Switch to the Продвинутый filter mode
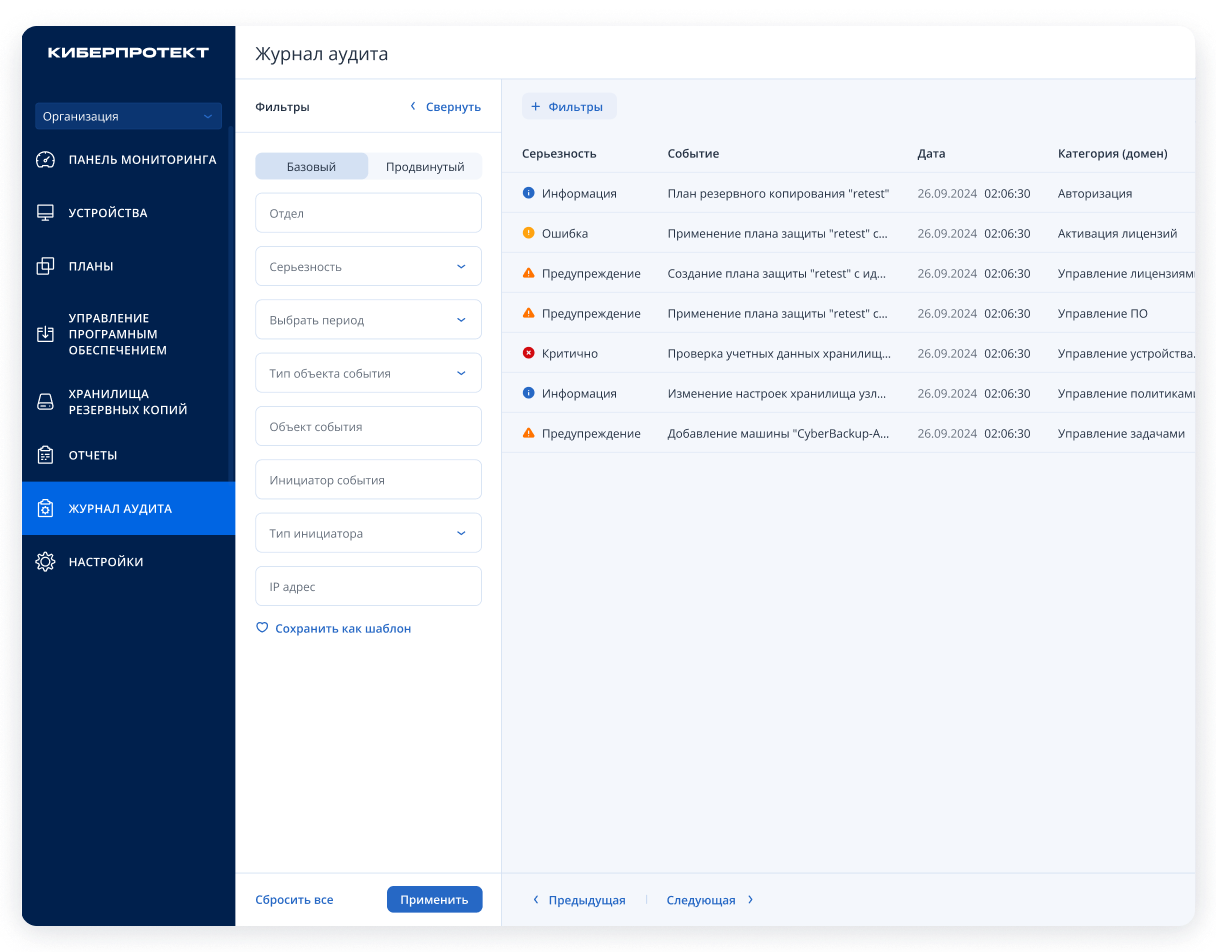 coord(425,167)
